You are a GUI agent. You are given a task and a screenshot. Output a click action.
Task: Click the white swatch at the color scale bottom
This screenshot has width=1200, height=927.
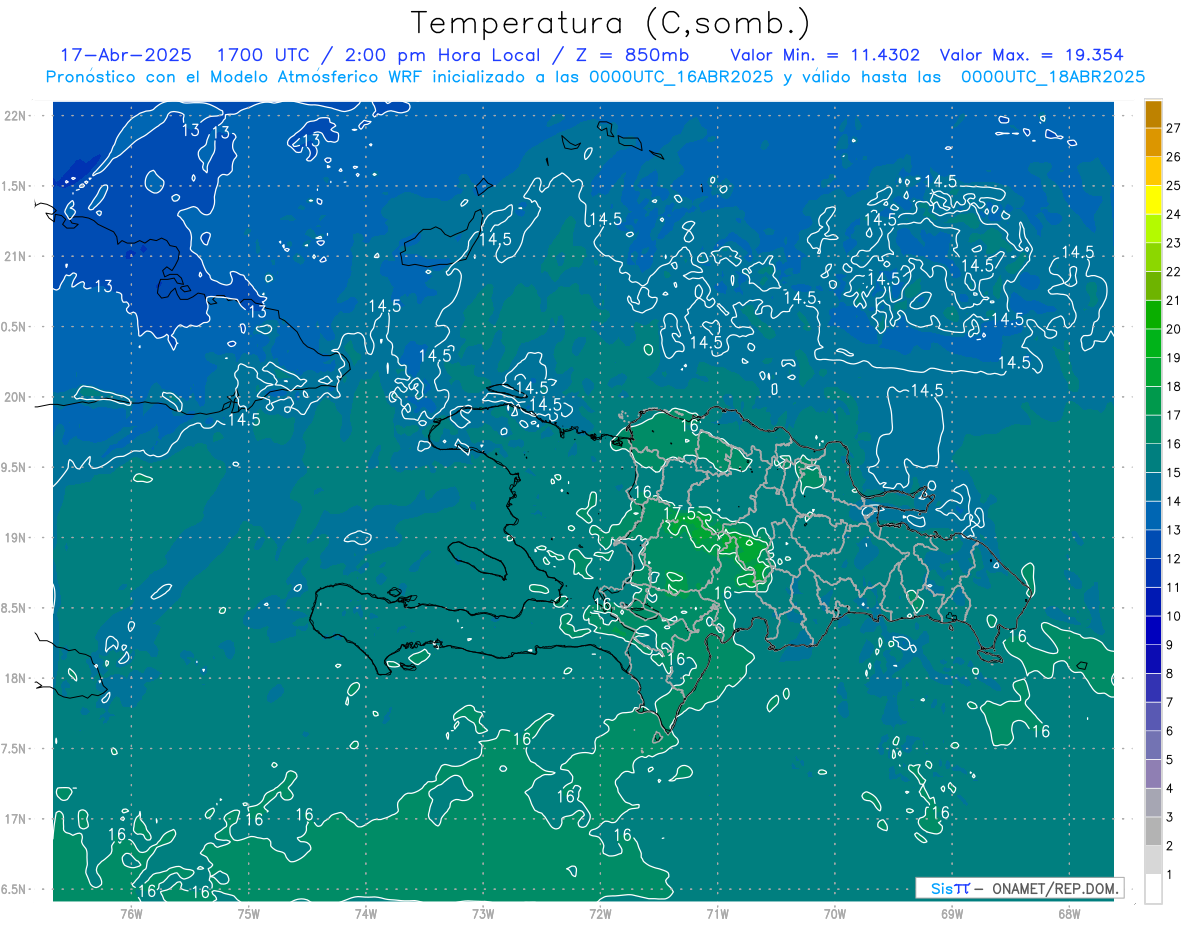coord(1153,889)
